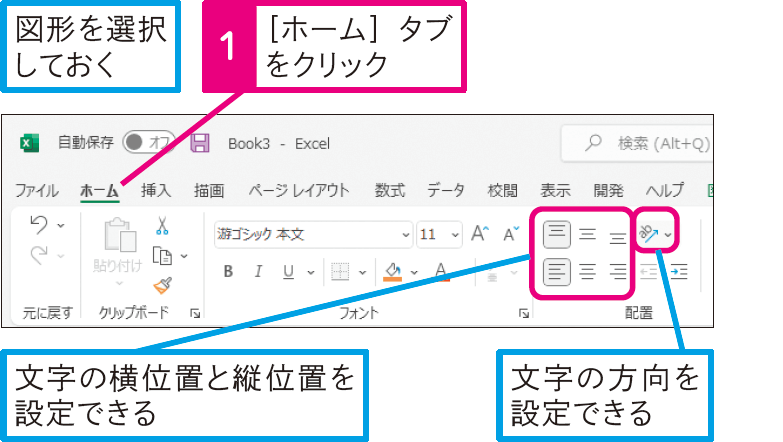Viewport: 783px width, 442px height.
Task: Open the データ tab
Action: coord(445,190)
